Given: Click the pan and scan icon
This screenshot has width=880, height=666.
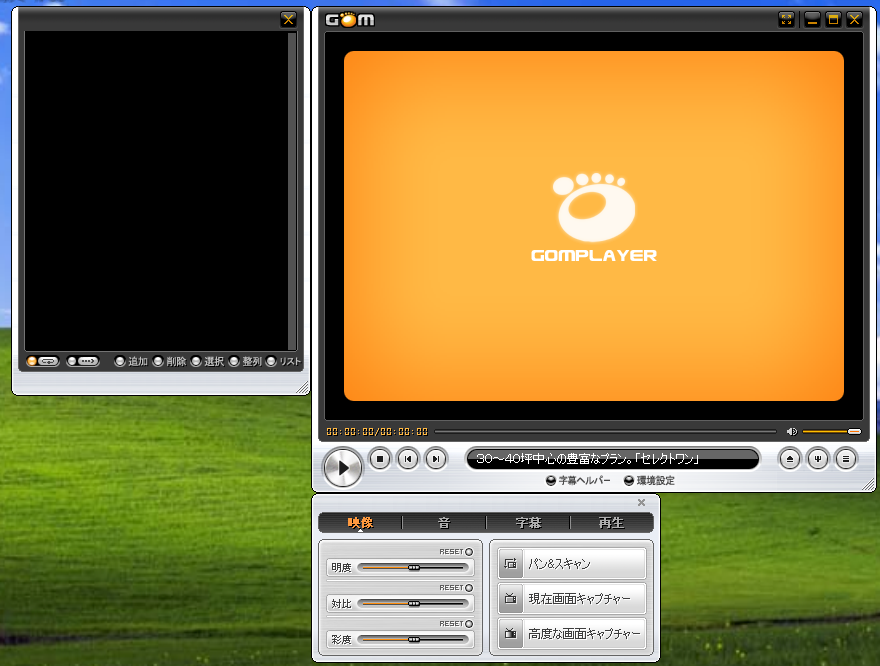Looking at the screenshot, I should (x=510, y=564).
